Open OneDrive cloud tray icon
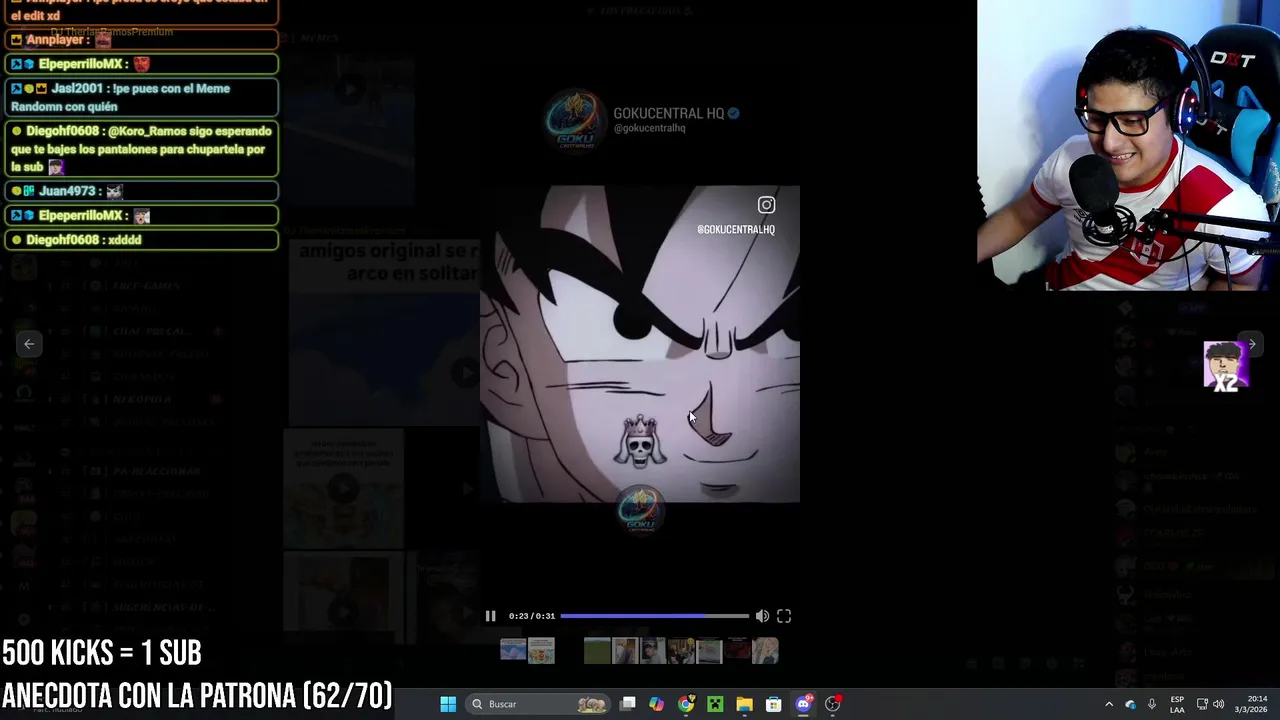The image size is (1280, 720). (1130, 704)
